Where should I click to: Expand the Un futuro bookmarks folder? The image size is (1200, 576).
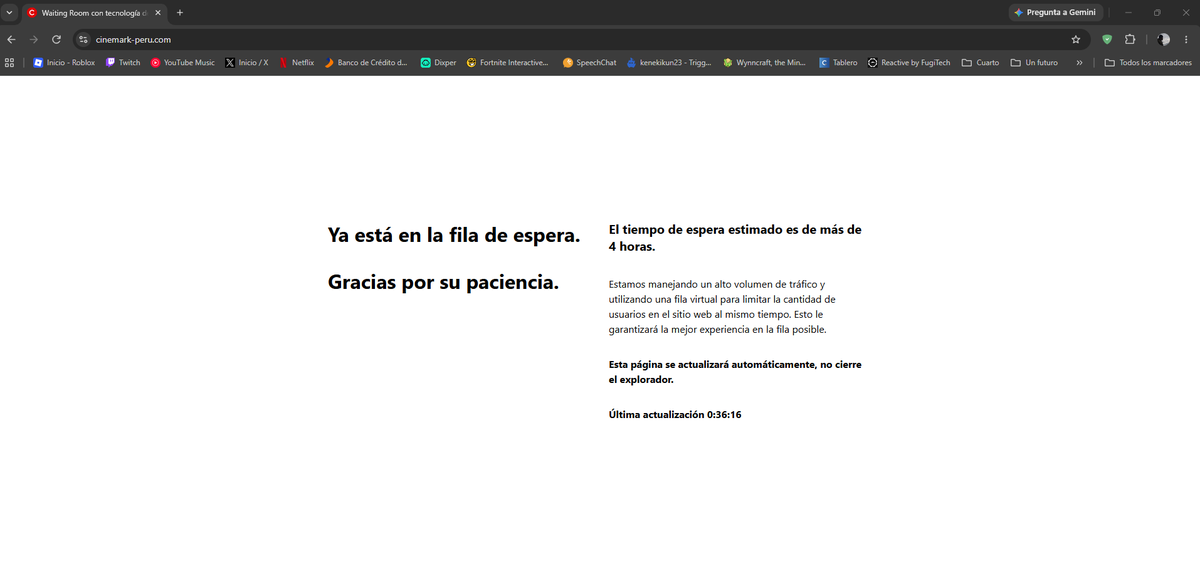click(x=1034, y=62)
